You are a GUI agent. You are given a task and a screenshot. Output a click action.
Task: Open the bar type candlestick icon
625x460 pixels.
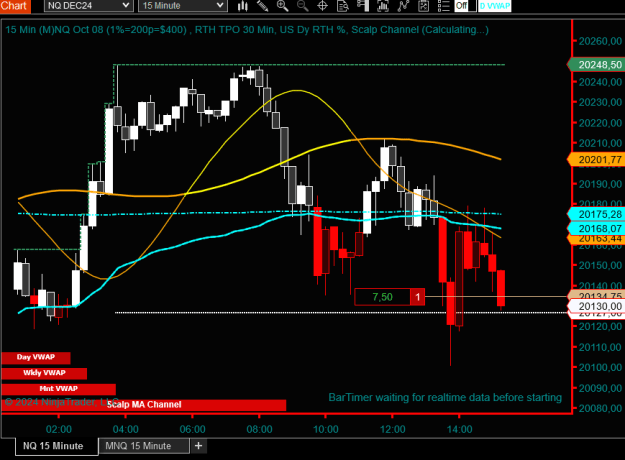click(242, 6)
